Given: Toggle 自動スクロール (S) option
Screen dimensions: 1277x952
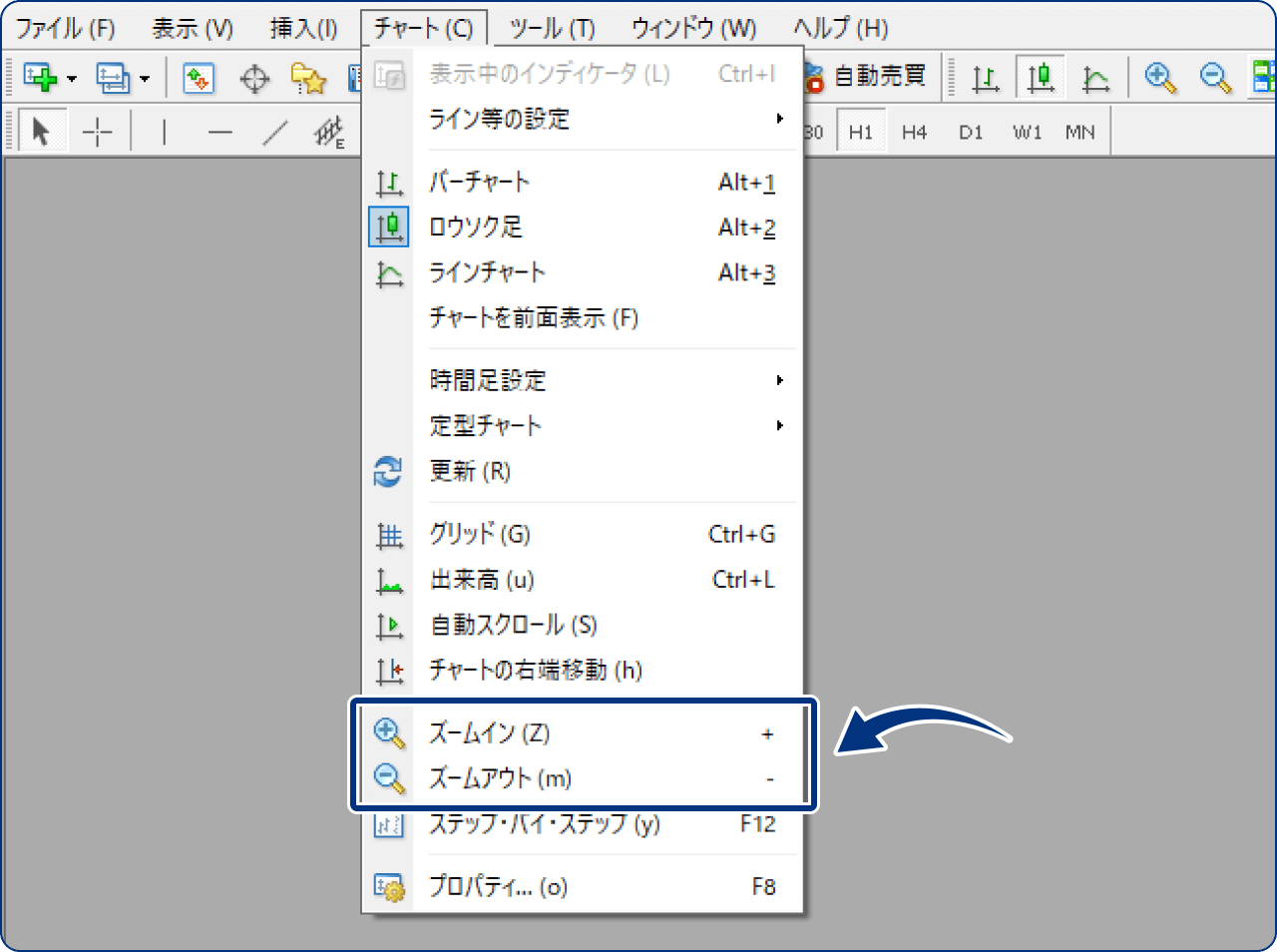Looking at the screenshot, I should [x=583, y=625].
